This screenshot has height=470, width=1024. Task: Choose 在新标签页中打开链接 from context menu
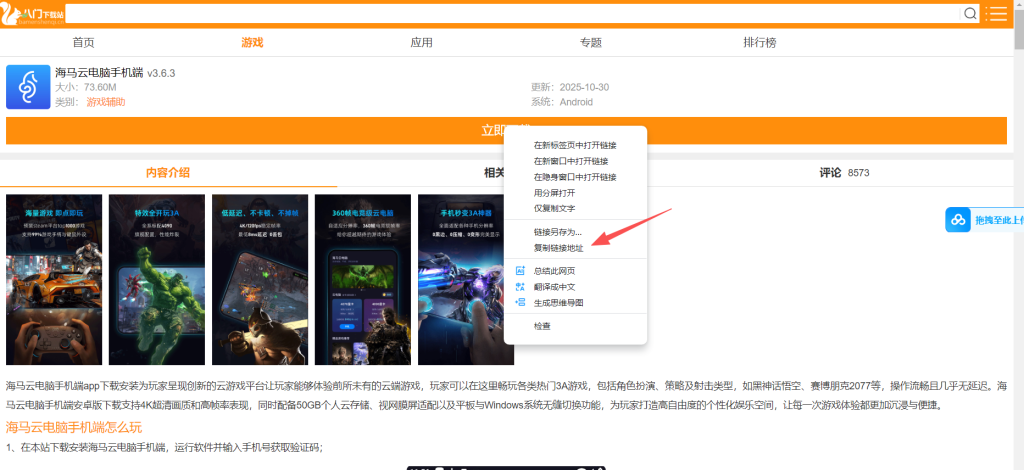pos(575,146)
